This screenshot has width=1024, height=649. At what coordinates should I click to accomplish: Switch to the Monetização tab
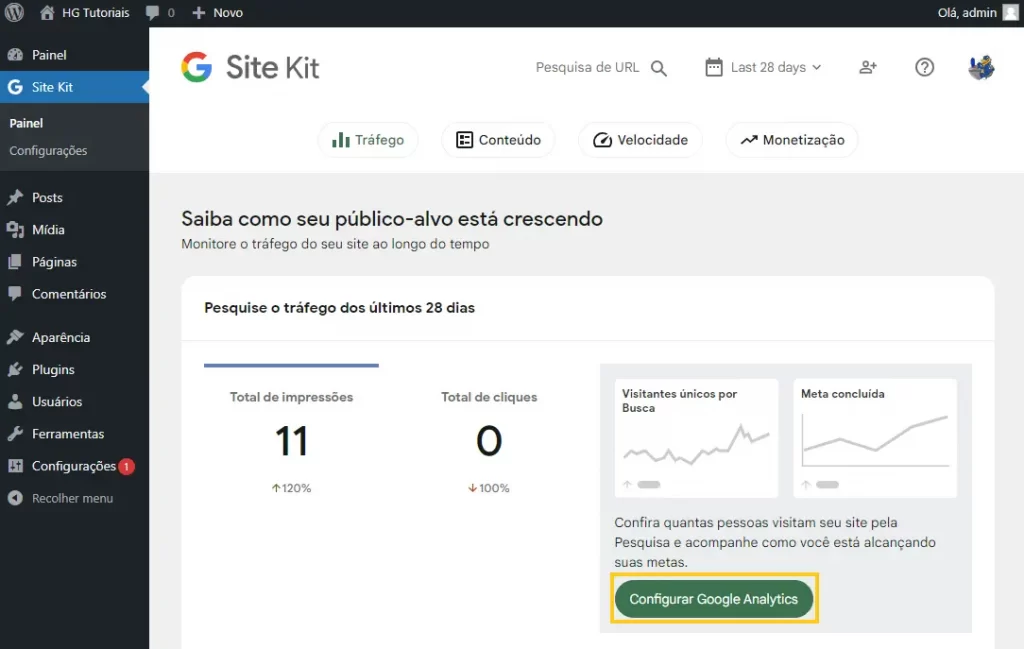click(x=792, y=140)
